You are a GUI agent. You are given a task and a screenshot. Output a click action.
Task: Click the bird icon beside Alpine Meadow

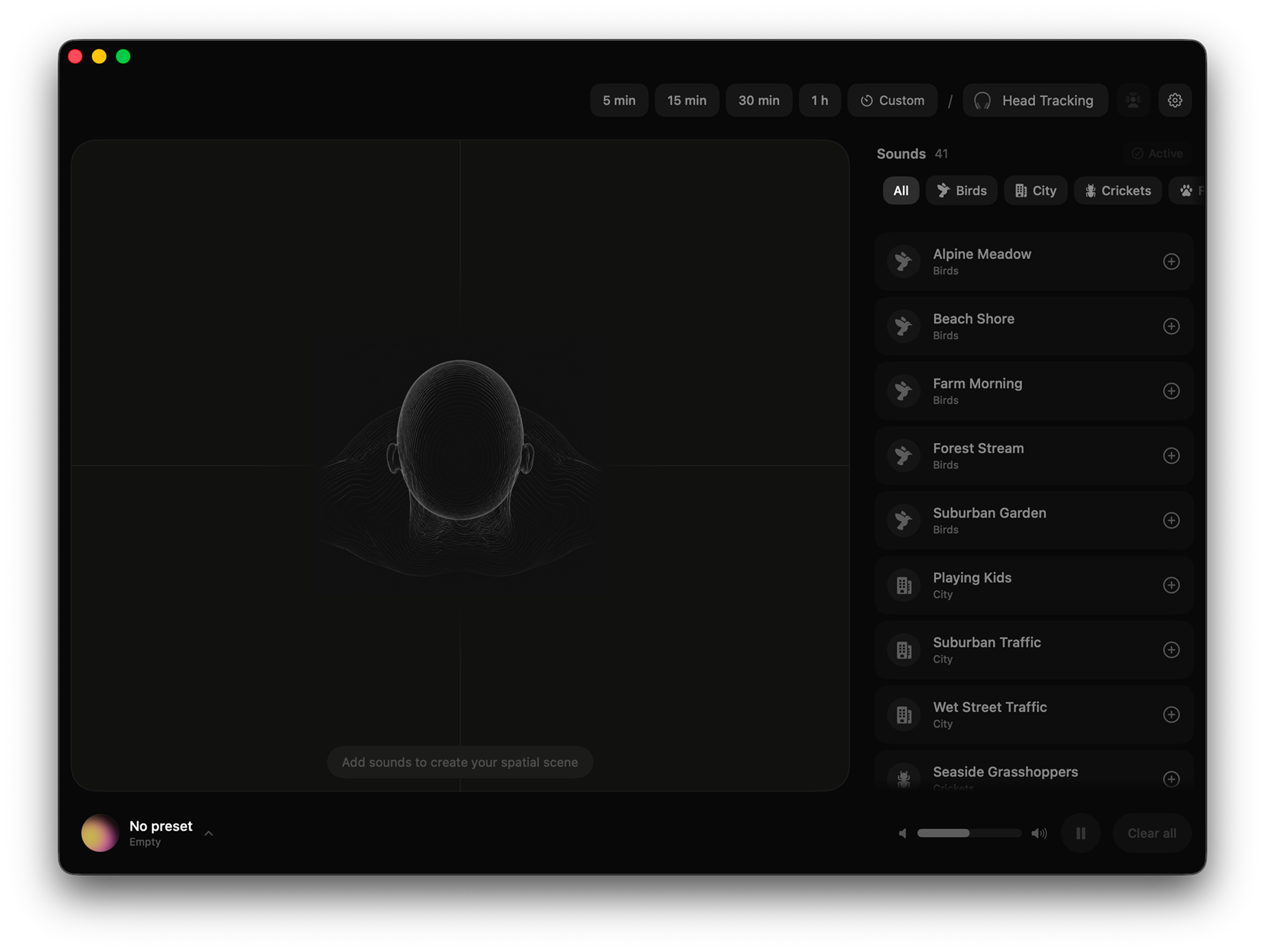[904, 262]
